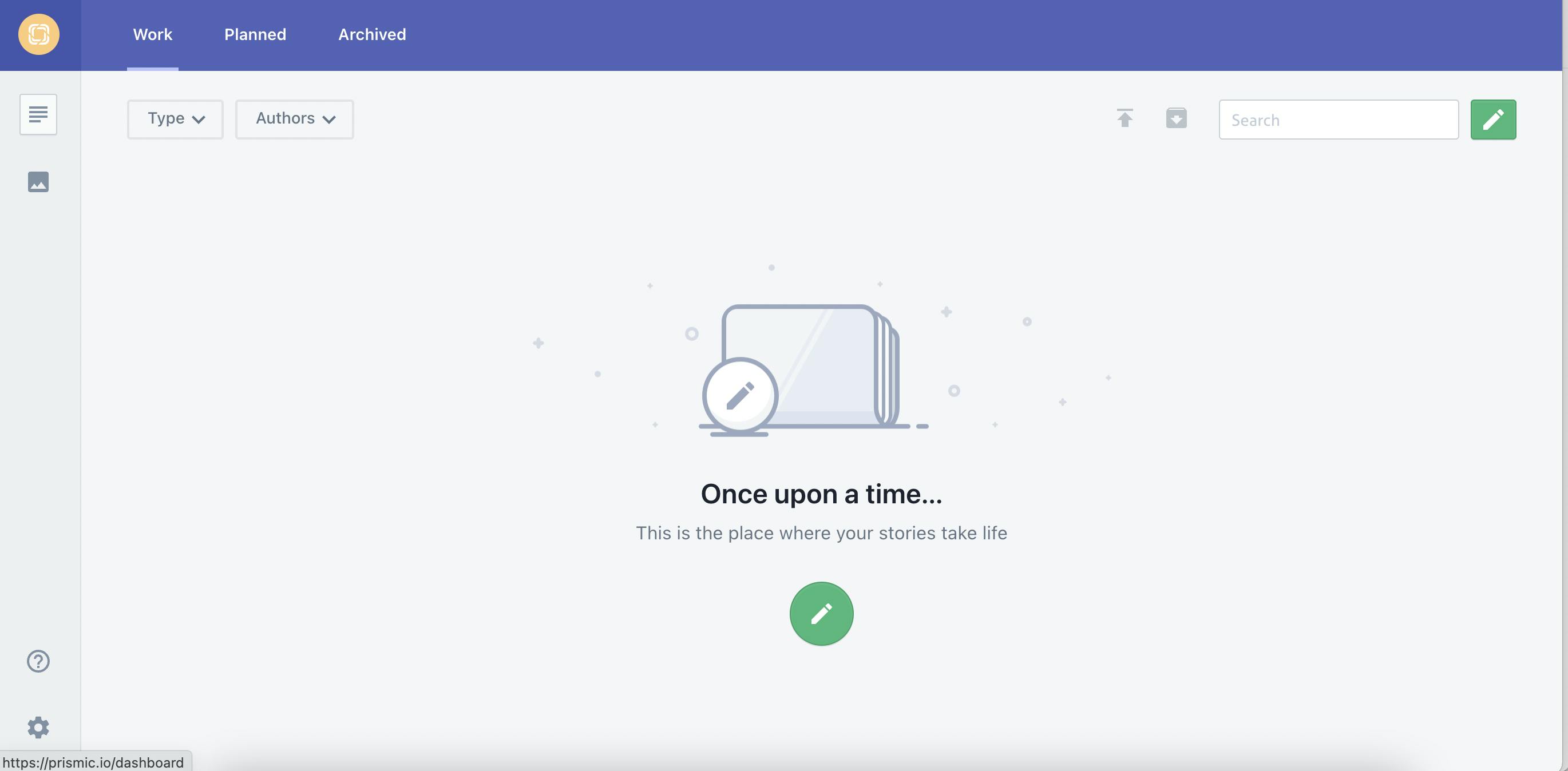Image resolution: width=1568 pixels, height=771 pixels.
Task: Switch to the Work tab
Action: pyautogui.click(x=153, y=35)
